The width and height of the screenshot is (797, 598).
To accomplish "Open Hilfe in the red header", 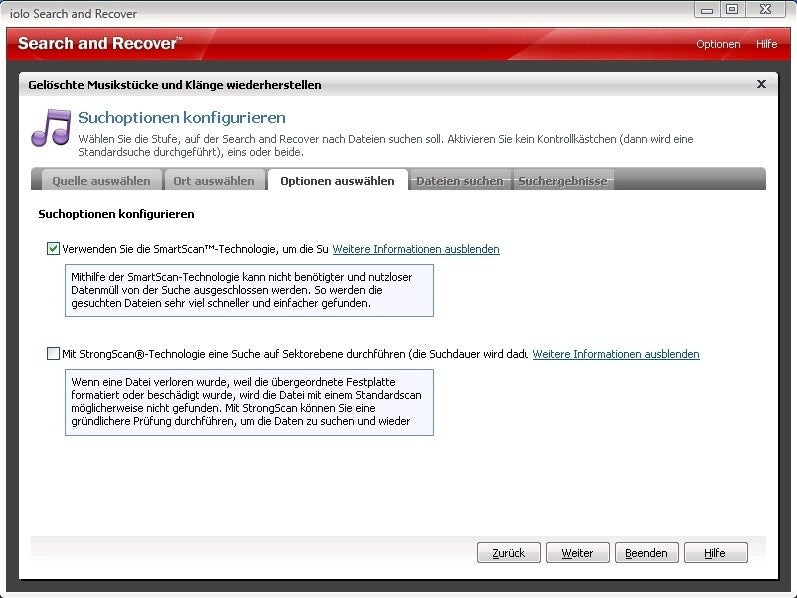I will pos(766,44).
